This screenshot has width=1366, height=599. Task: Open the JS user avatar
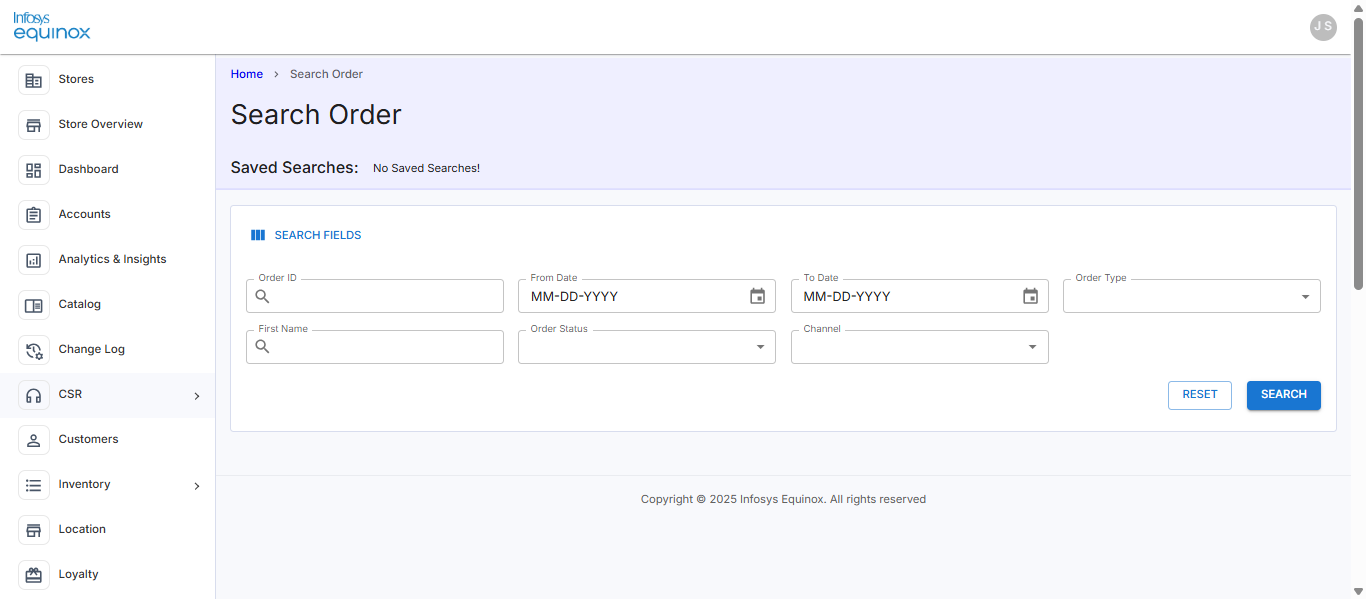1323,27
